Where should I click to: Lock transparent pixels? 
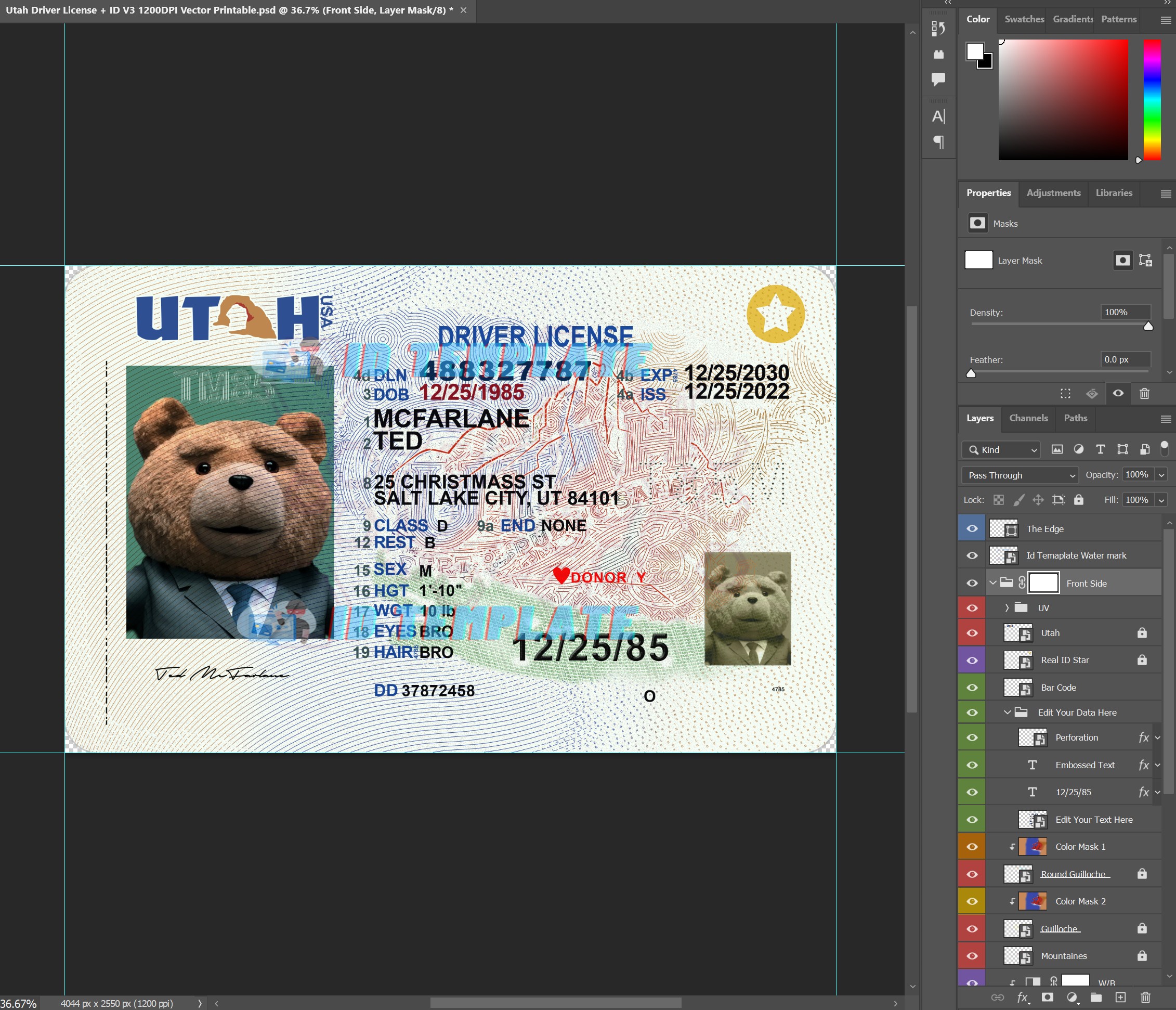pos(998,500)
